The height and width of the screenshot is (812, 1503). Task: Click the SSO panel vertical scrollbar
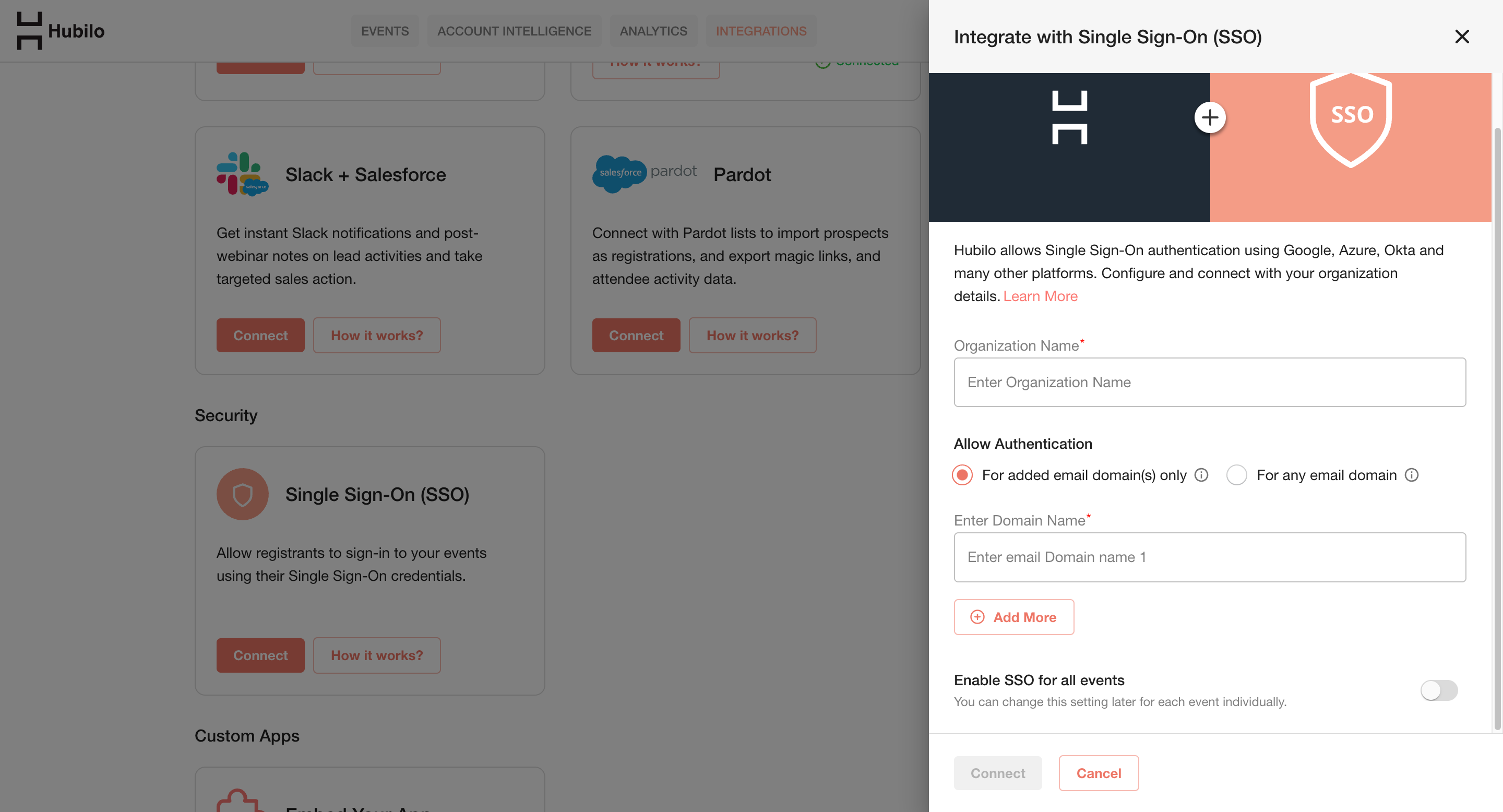click(1497, 429)
